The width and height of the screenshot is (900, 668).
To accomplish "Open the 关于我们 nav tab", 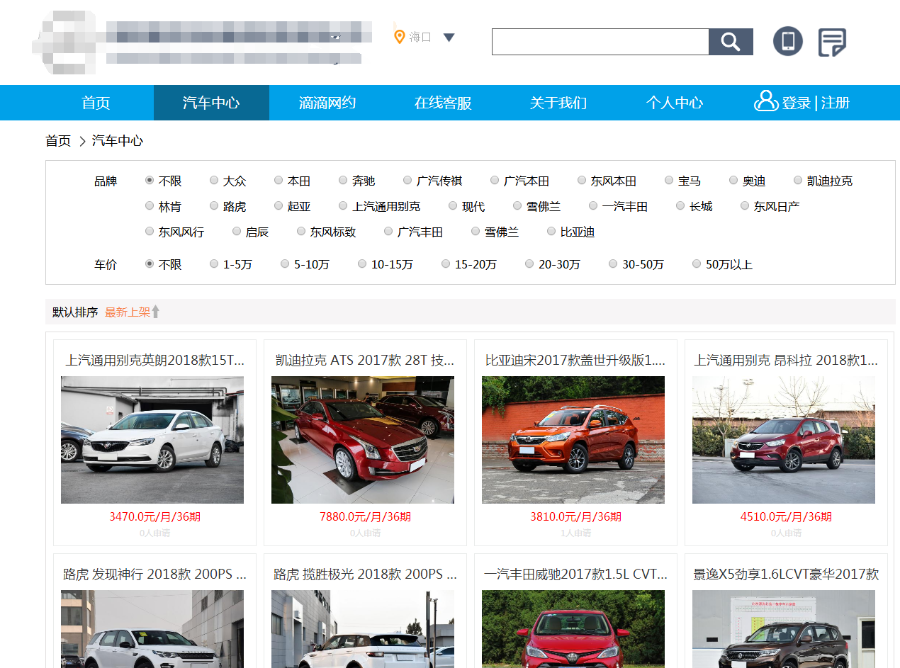I will [x=558, y=103].
